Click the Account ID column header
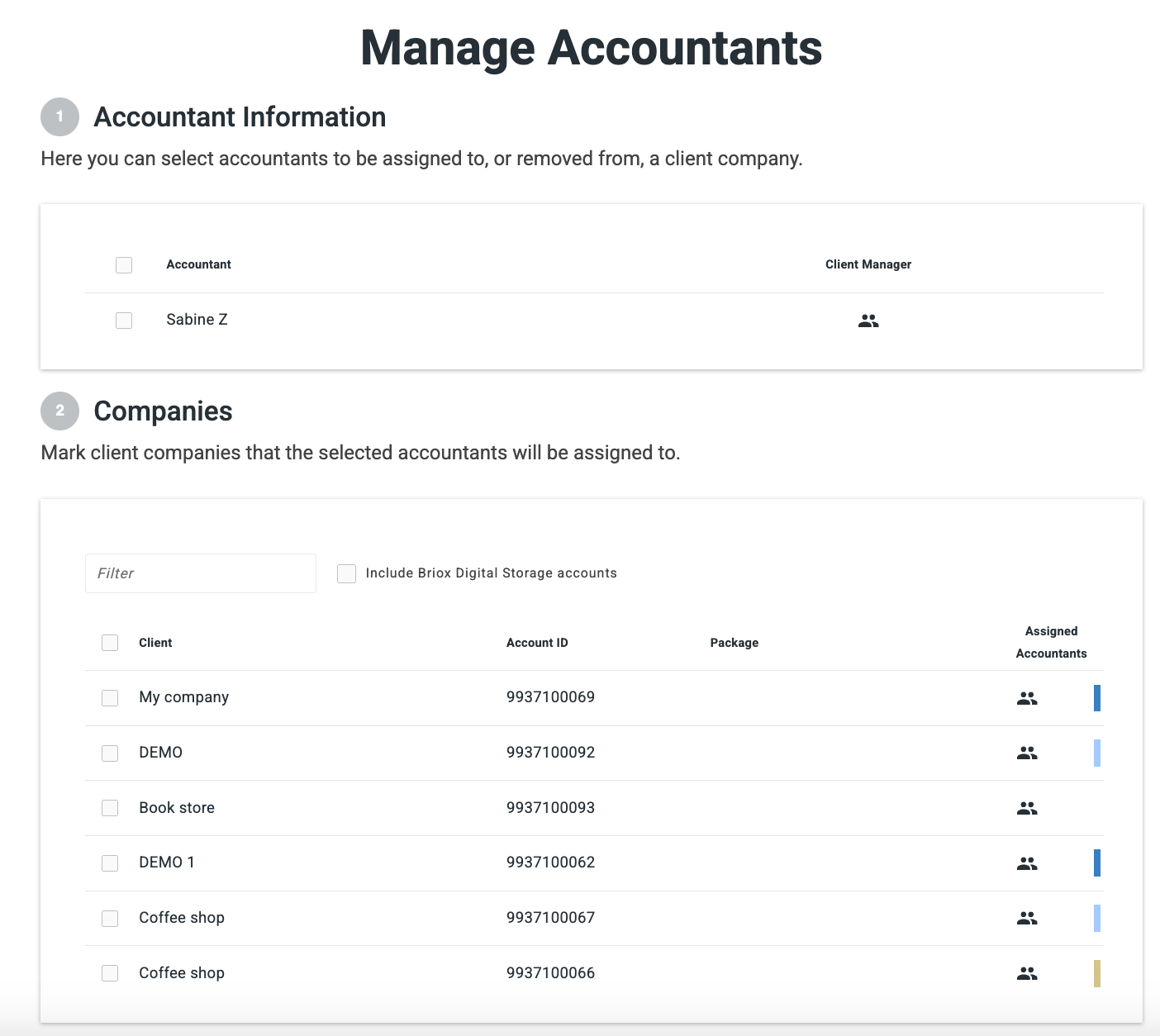 [537, 643]
